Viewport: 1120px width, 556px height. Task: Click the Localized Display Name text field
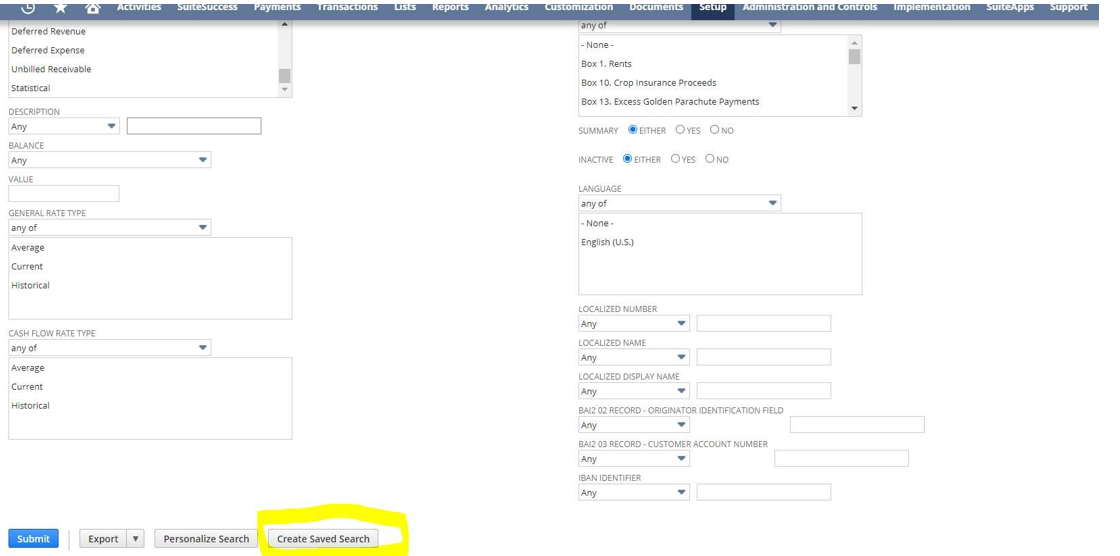(764, 391)
